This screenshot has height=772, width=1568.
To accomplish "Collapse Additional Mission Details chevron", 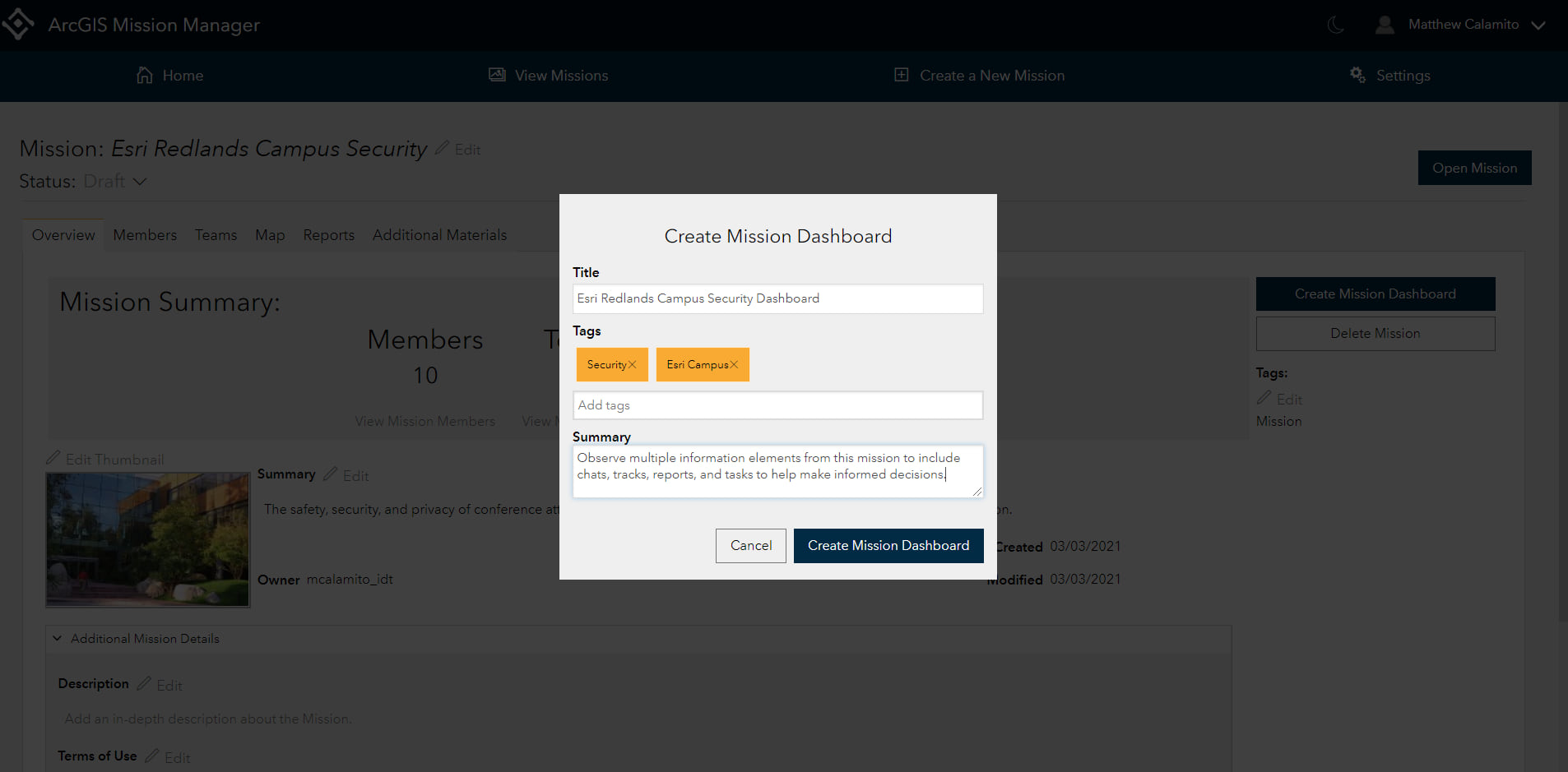I will [x=57, y=638].
